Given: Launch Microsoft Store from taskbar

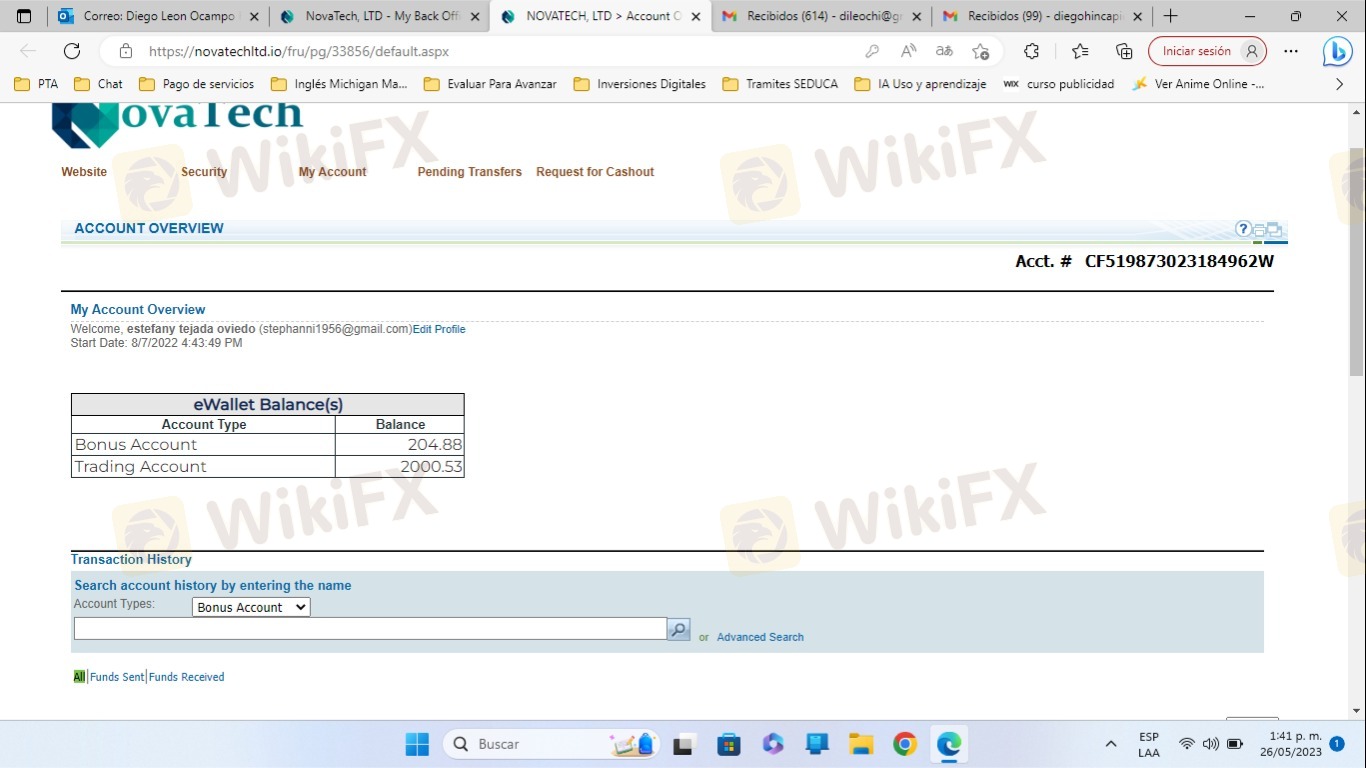Looking at the screenshot, I should (x=729, y=744).
